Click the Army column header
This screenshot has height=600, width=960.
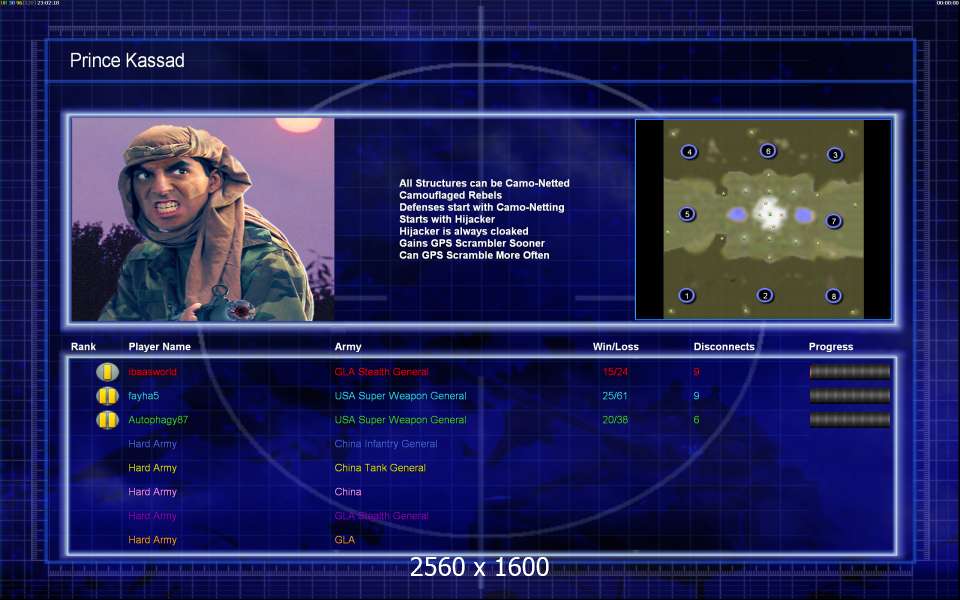tap(348, 347)
